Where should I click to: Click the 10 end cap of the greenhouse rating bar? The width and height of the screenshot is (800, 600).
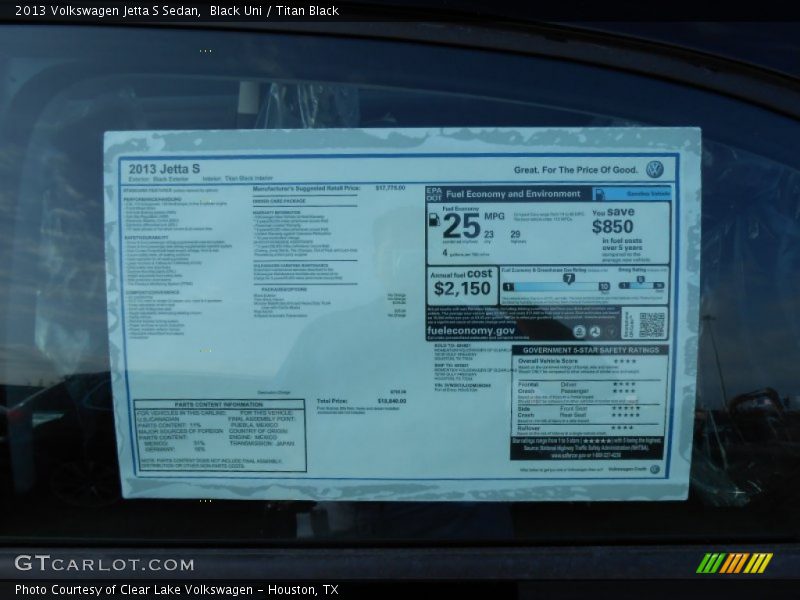coord(604,286)
